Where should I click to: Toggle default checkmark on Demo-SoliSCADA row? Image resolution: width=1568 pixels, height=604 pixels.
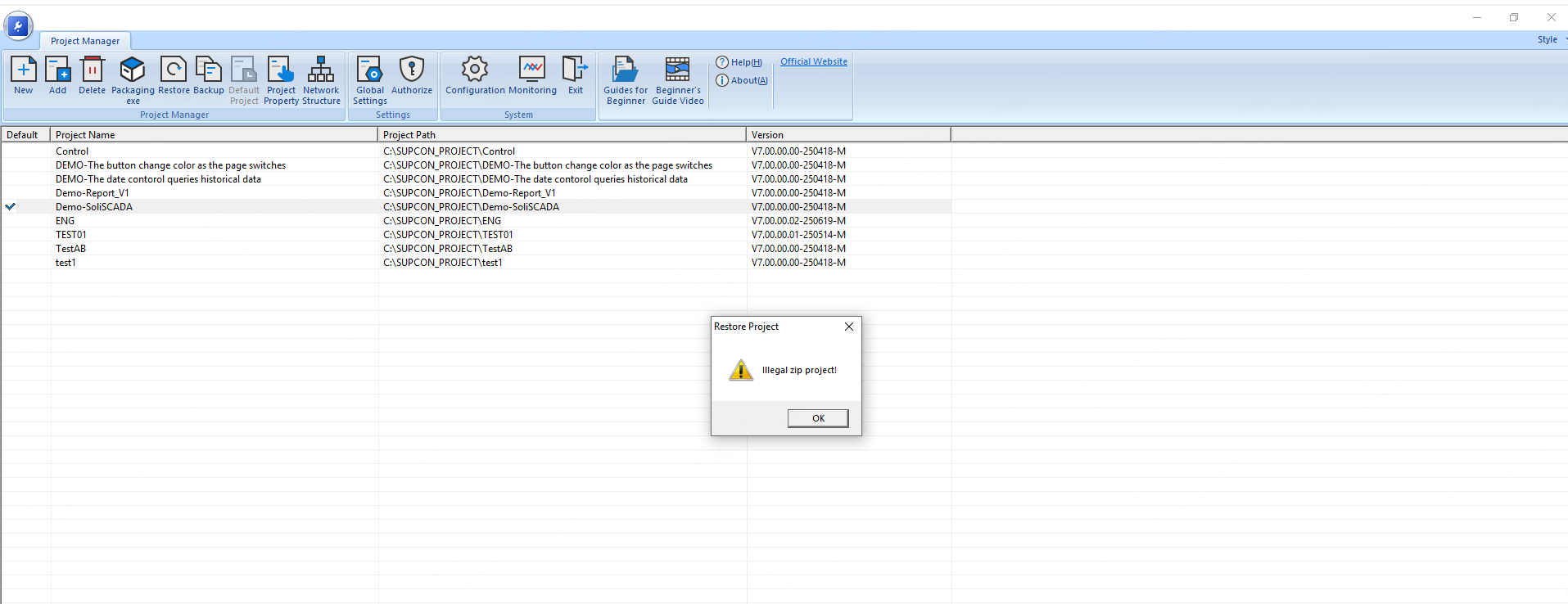click(x=11, y=207)
